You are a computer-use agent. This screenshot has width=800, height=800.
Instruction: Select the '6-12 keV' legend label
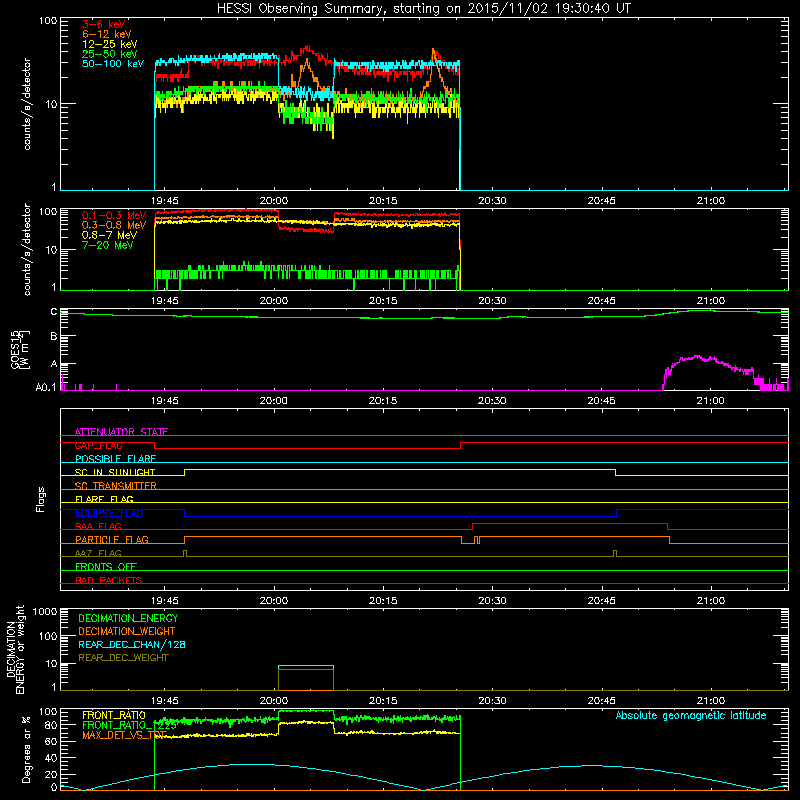[107, 34]
